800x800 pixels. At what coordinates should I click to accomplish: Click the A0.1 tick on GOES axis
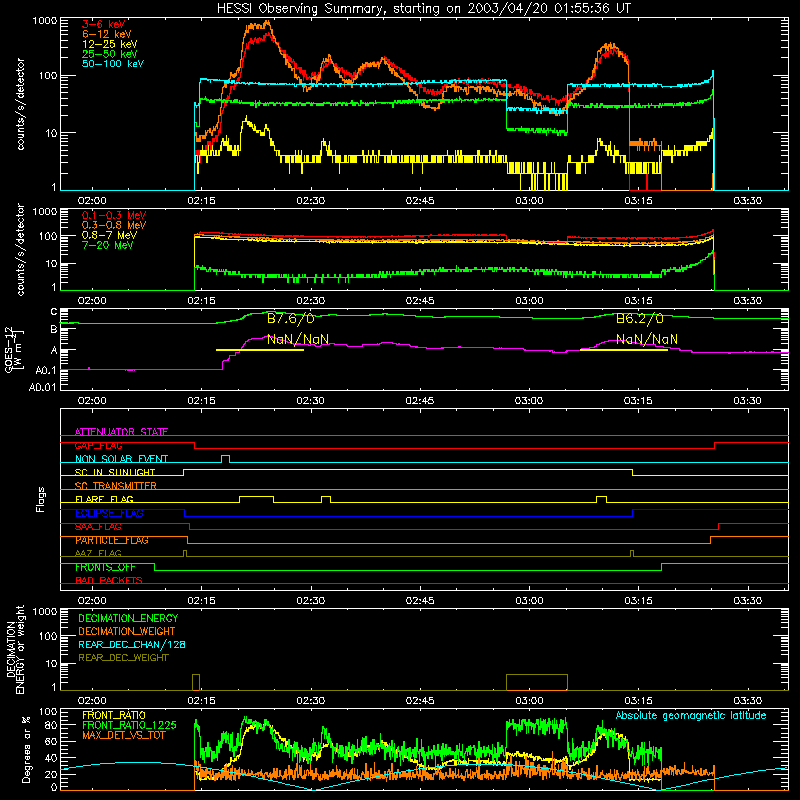pos(46,370)
